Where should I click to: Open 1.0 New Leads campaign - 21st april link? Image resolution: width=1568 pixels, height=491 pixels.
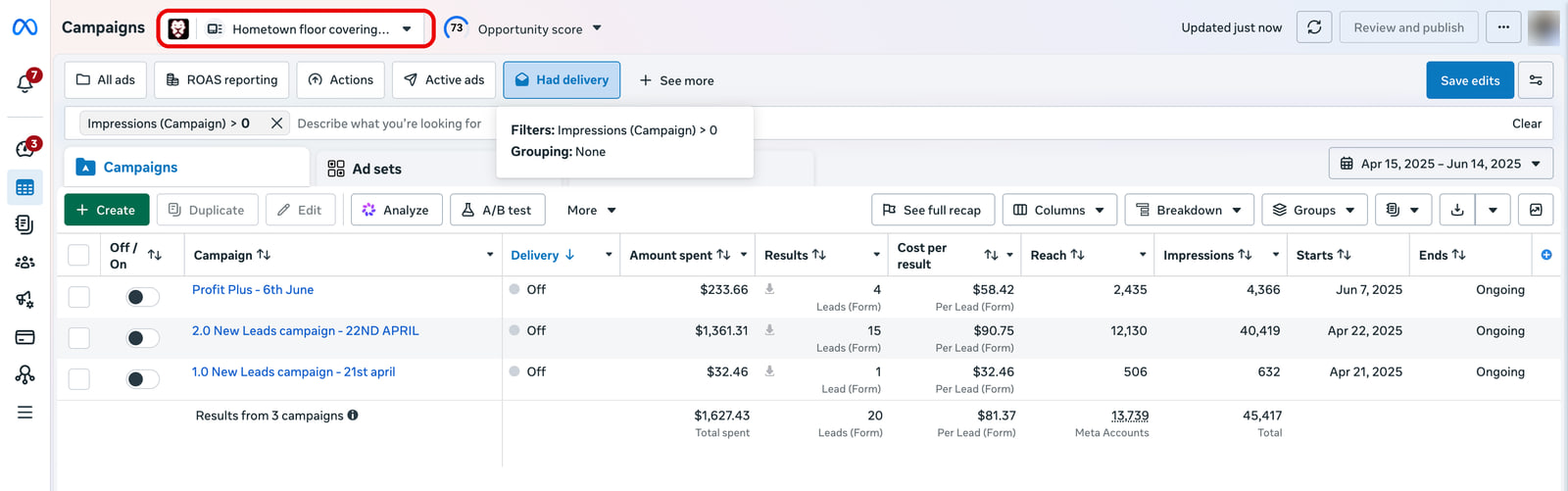[x=293, y=371]
